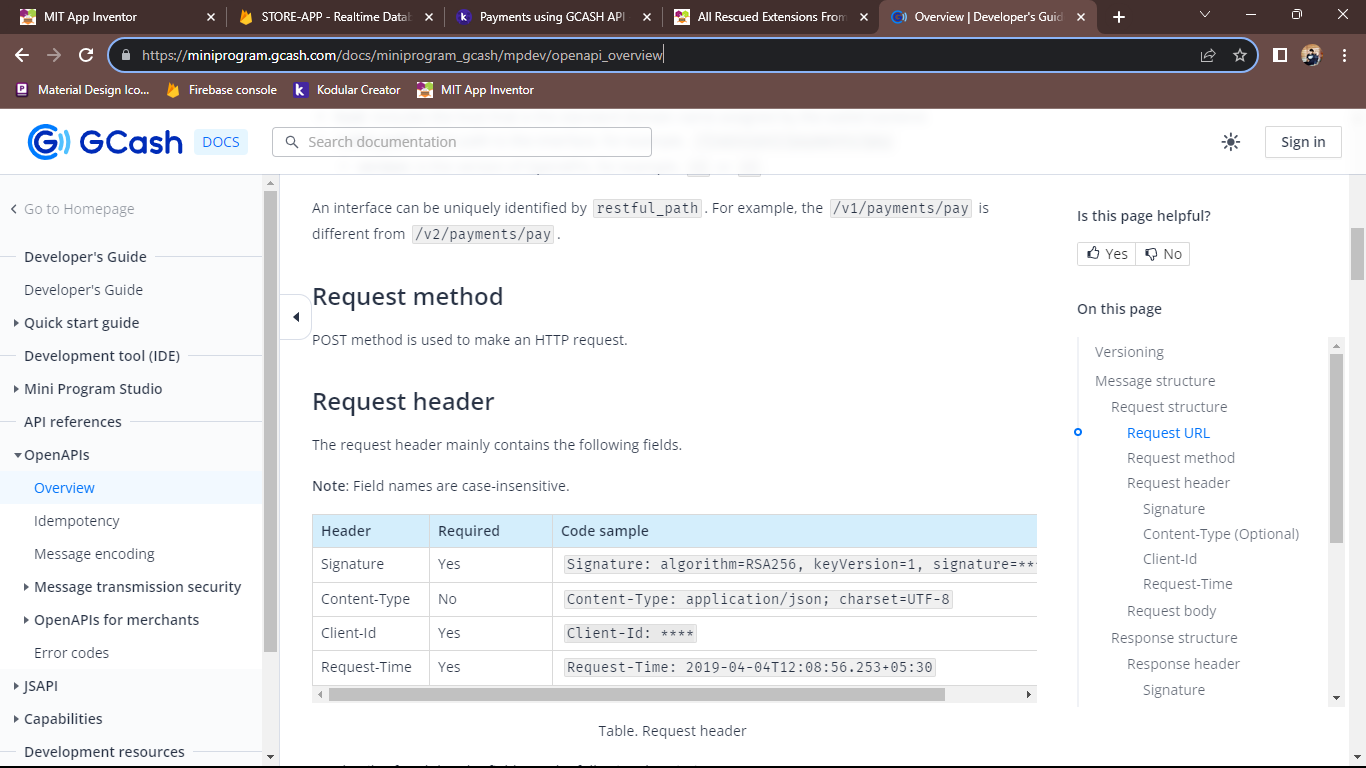This screenshot has height=768, width=1366.
Task: Switch to All Rescued Extensions tab
Action: coord(769,17)
